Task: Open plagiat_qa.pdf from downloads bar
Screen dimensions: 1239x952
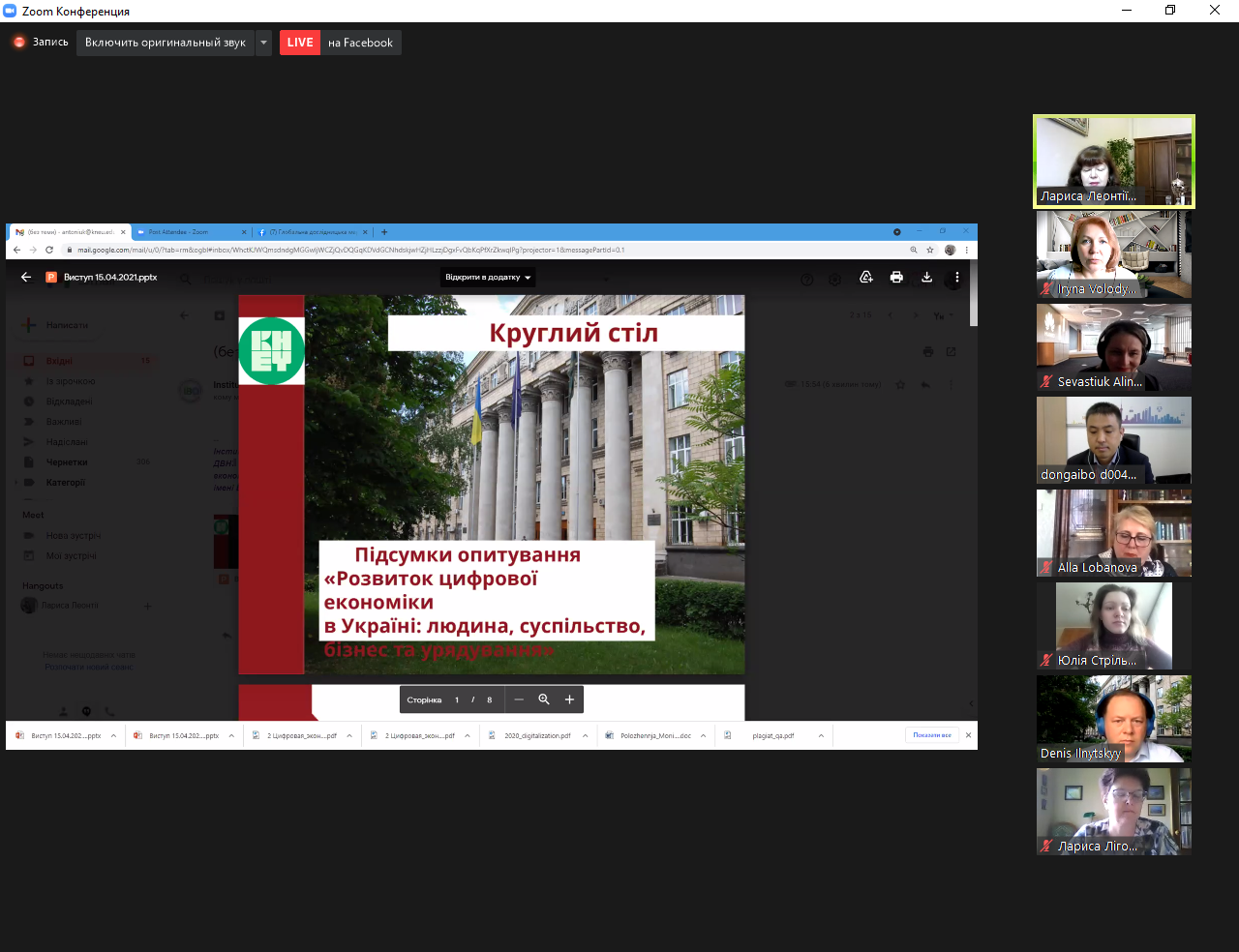Action: [x=772, y=735]
